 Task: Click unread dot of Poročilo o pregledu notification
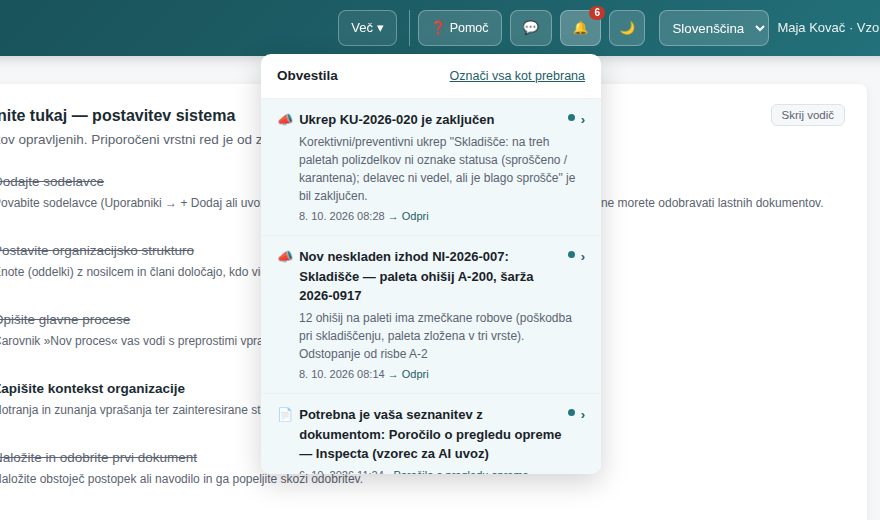click(571, 413)
